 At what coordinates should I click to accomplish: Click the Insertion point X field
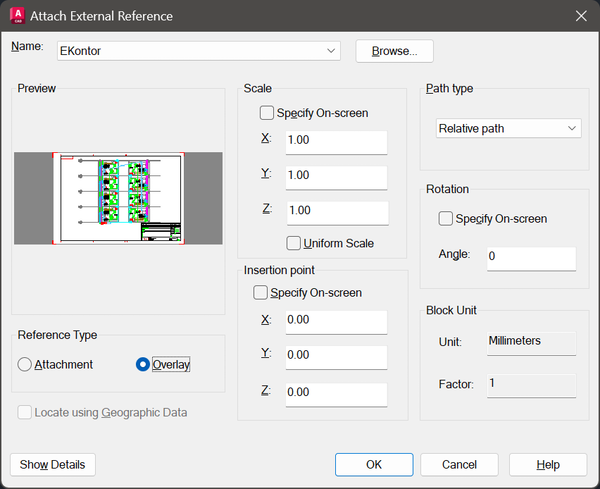[x=336, y=321]
